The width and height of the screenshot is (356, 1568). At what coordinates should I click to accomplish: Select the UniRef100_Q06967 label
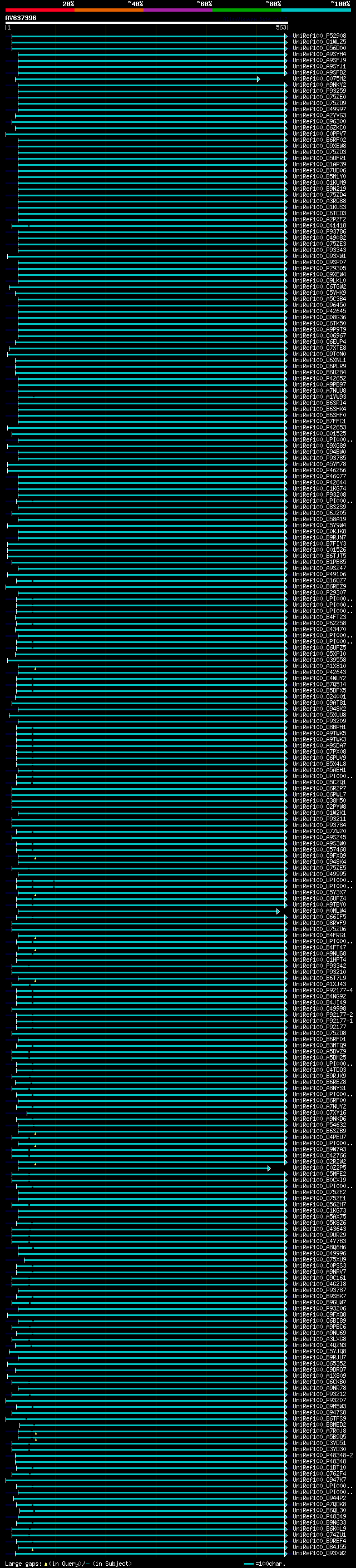319,335
